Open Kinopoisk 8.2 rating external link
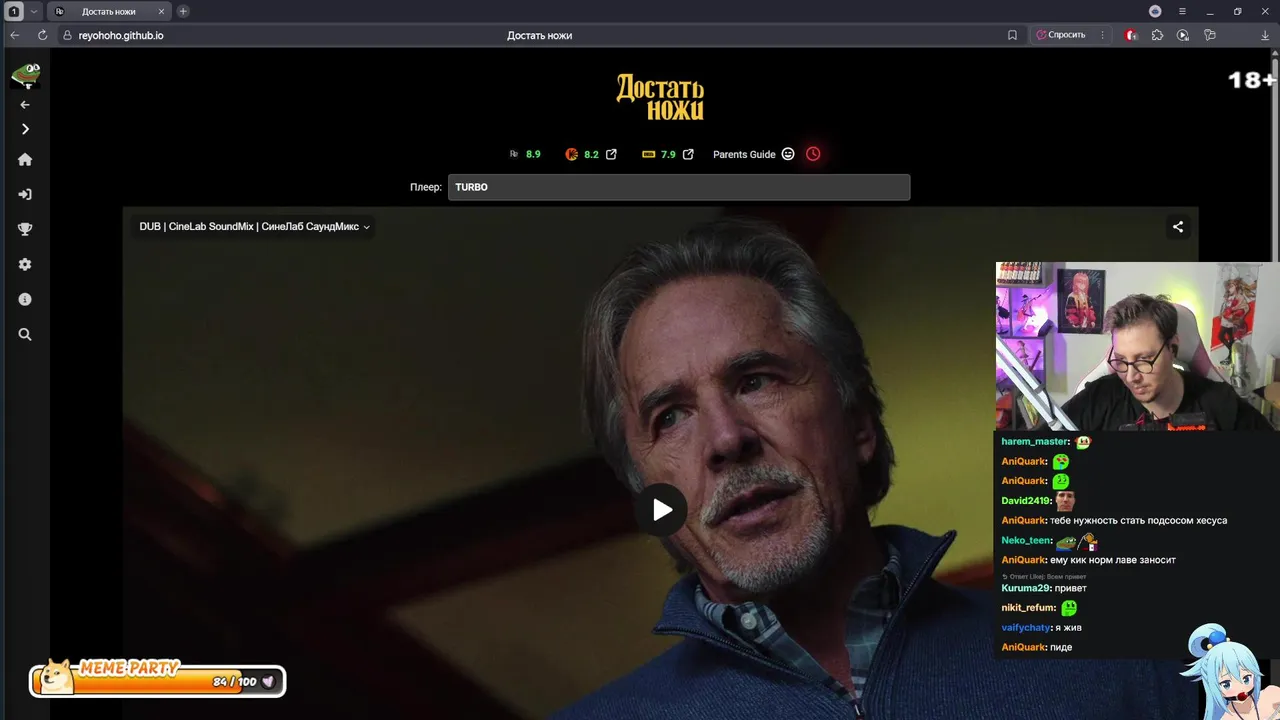Viewport: 1280px width, 720px height. (x=611, y=154)
